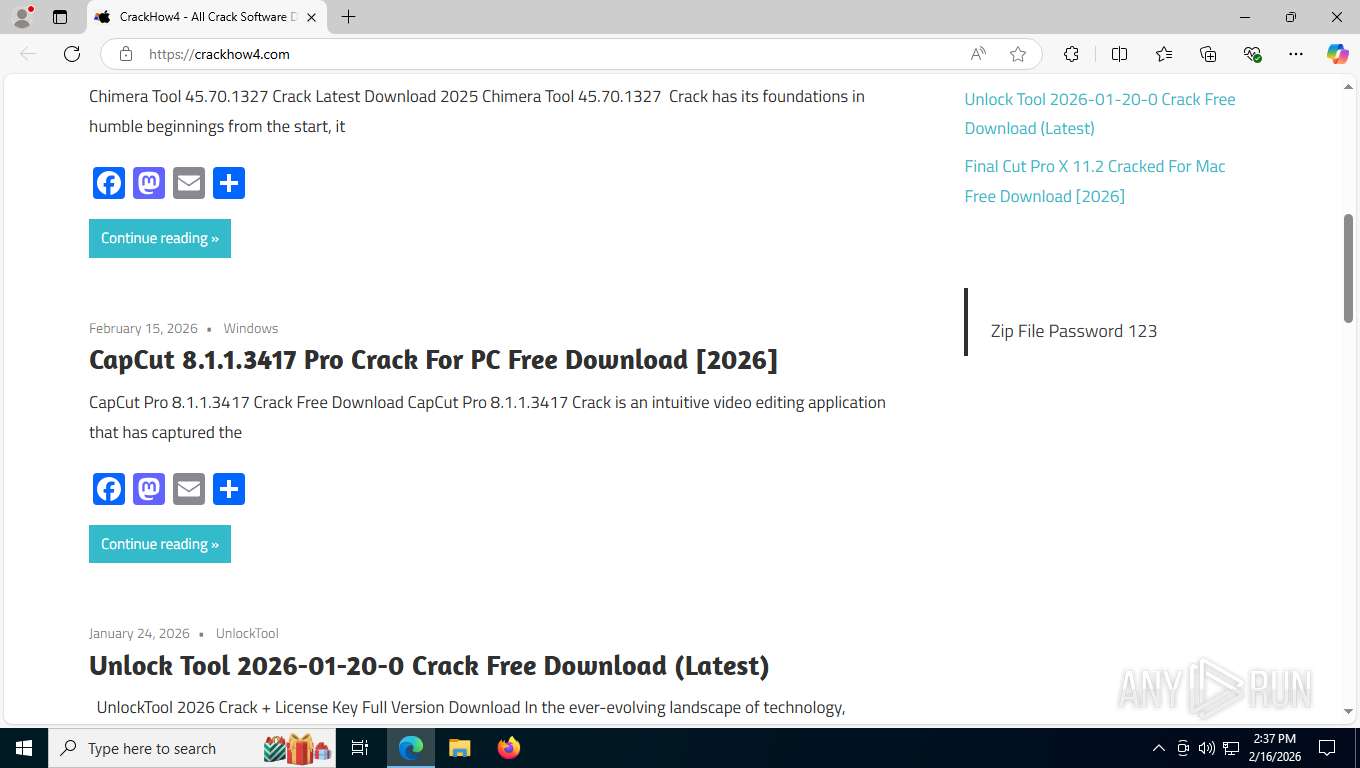Show hidden system tray icons

tap(1159, 748)
